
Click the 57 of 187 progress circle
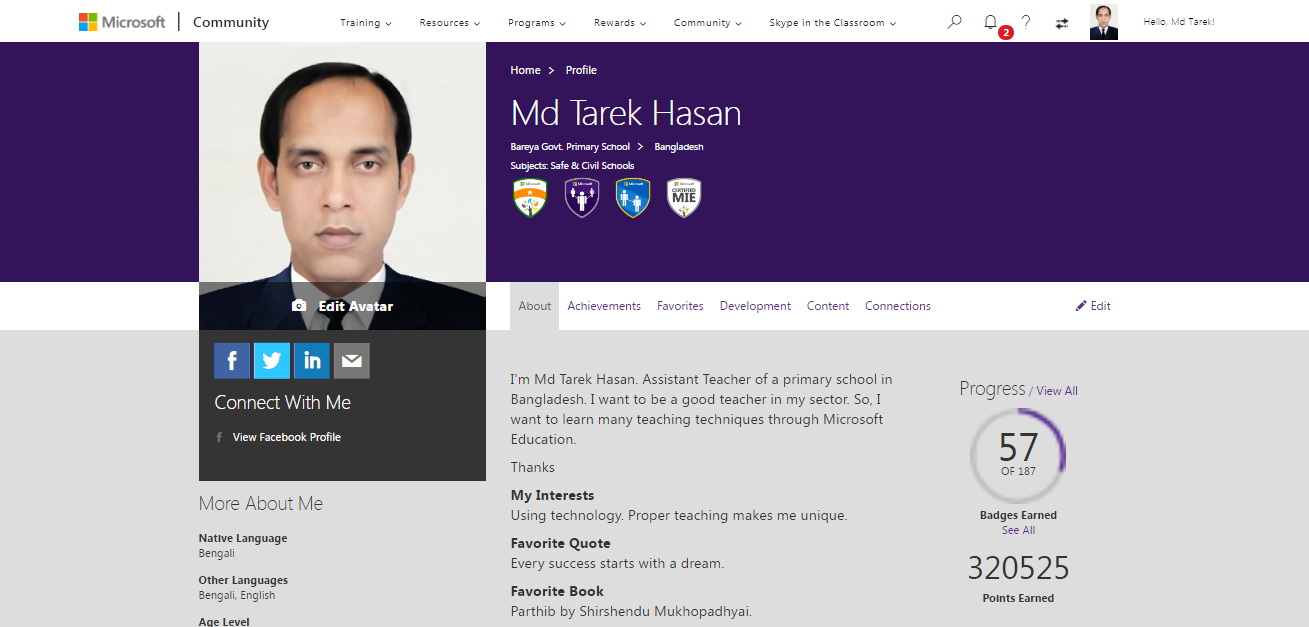coord(1018,455)
